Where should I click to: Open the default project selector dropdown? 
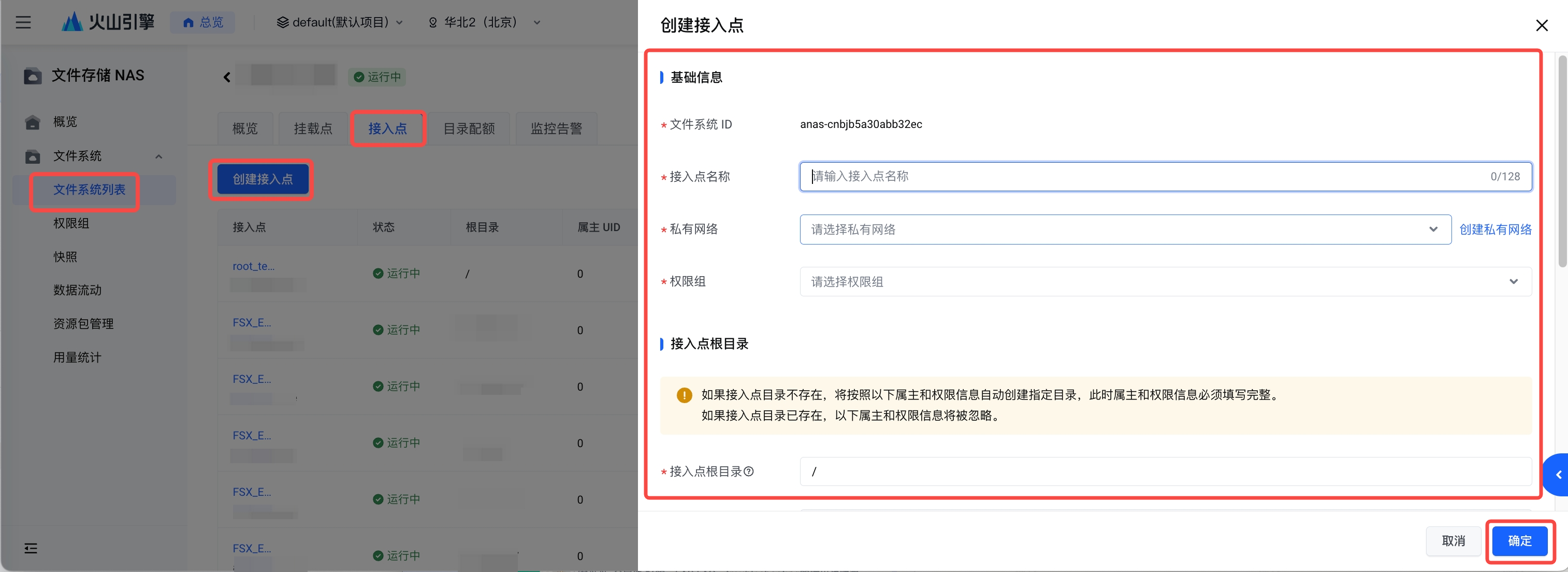click(x=340, y=23)
